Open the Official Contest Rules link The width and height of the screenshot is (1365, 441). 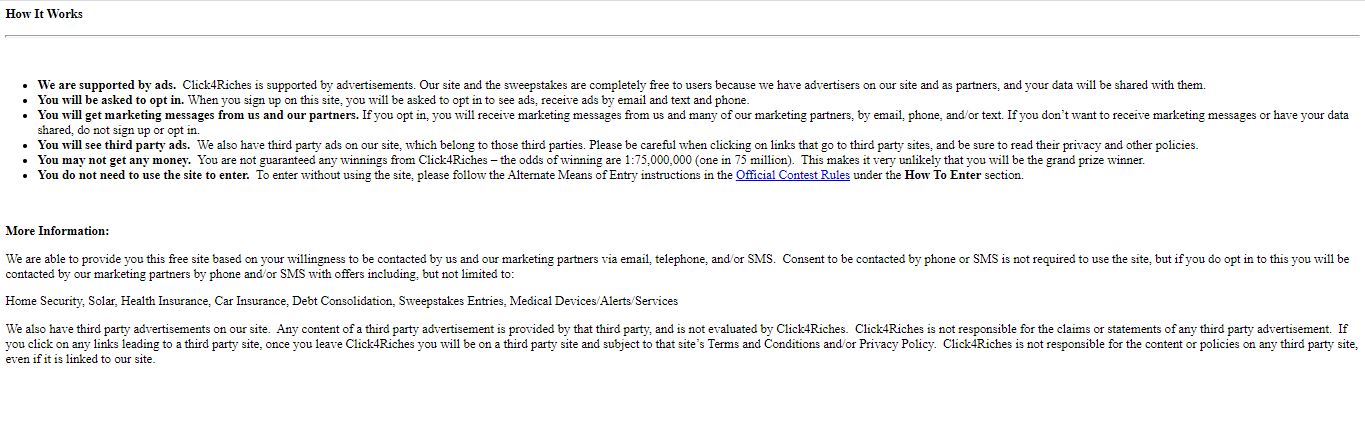(792, 175)
